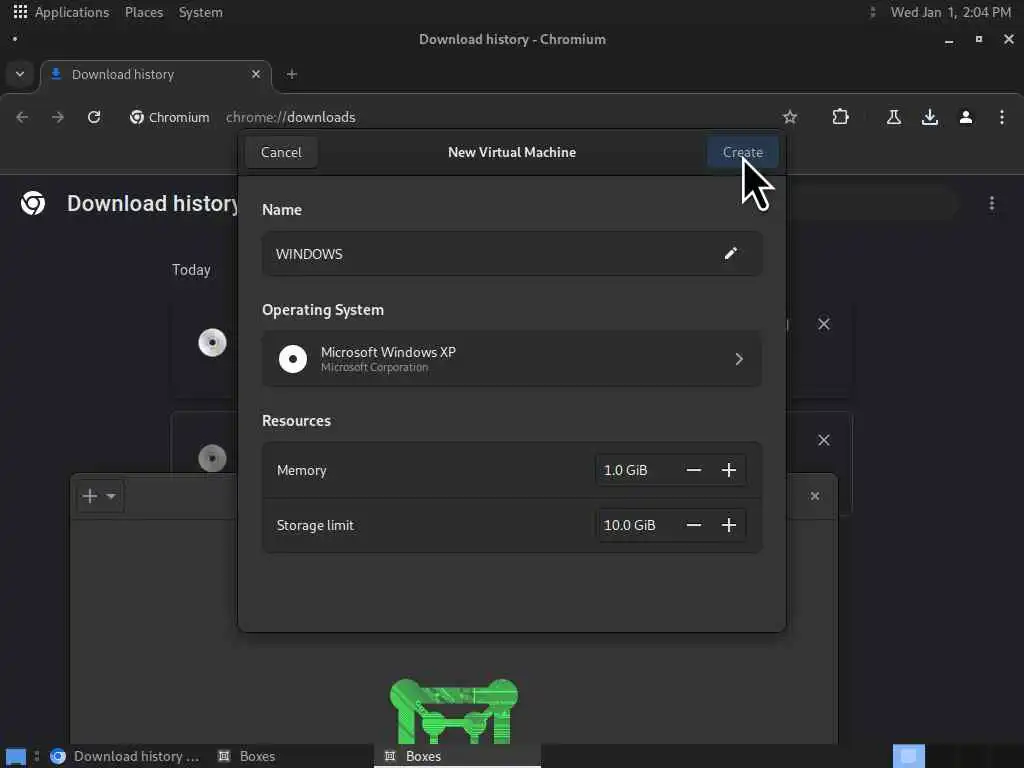
Task: Edit the WINDOWS name field
Action: coord(512,254)
